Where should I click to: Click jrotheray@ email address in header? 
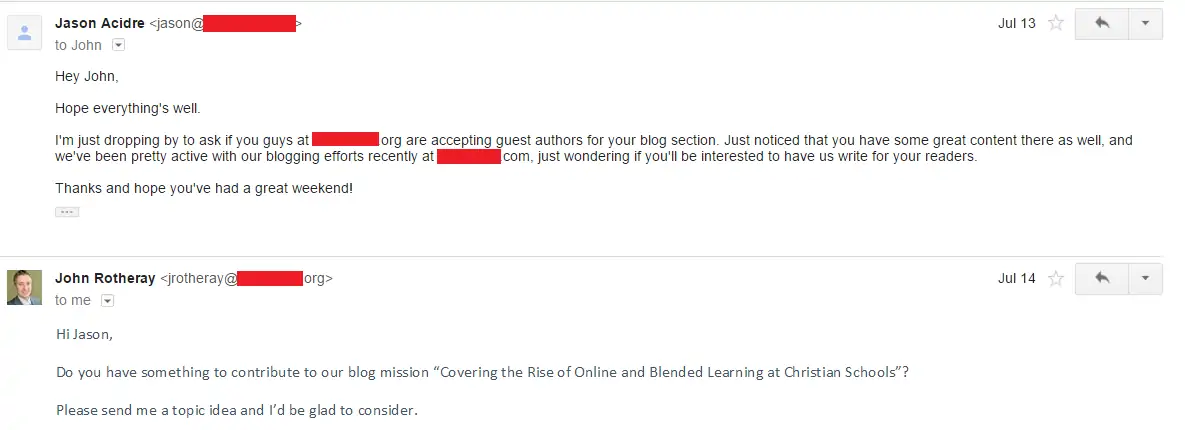click(x=246, y=279)
